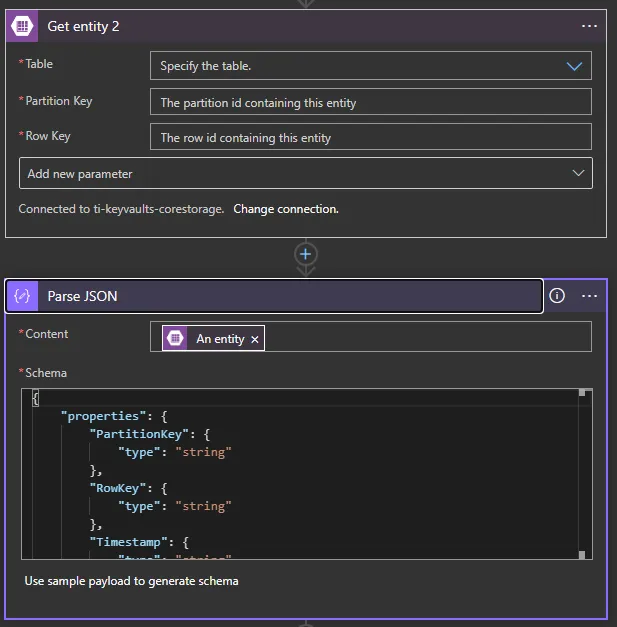Screen dimensions: 617x627
Task: Click the An entity token icon
Action: 175,338
